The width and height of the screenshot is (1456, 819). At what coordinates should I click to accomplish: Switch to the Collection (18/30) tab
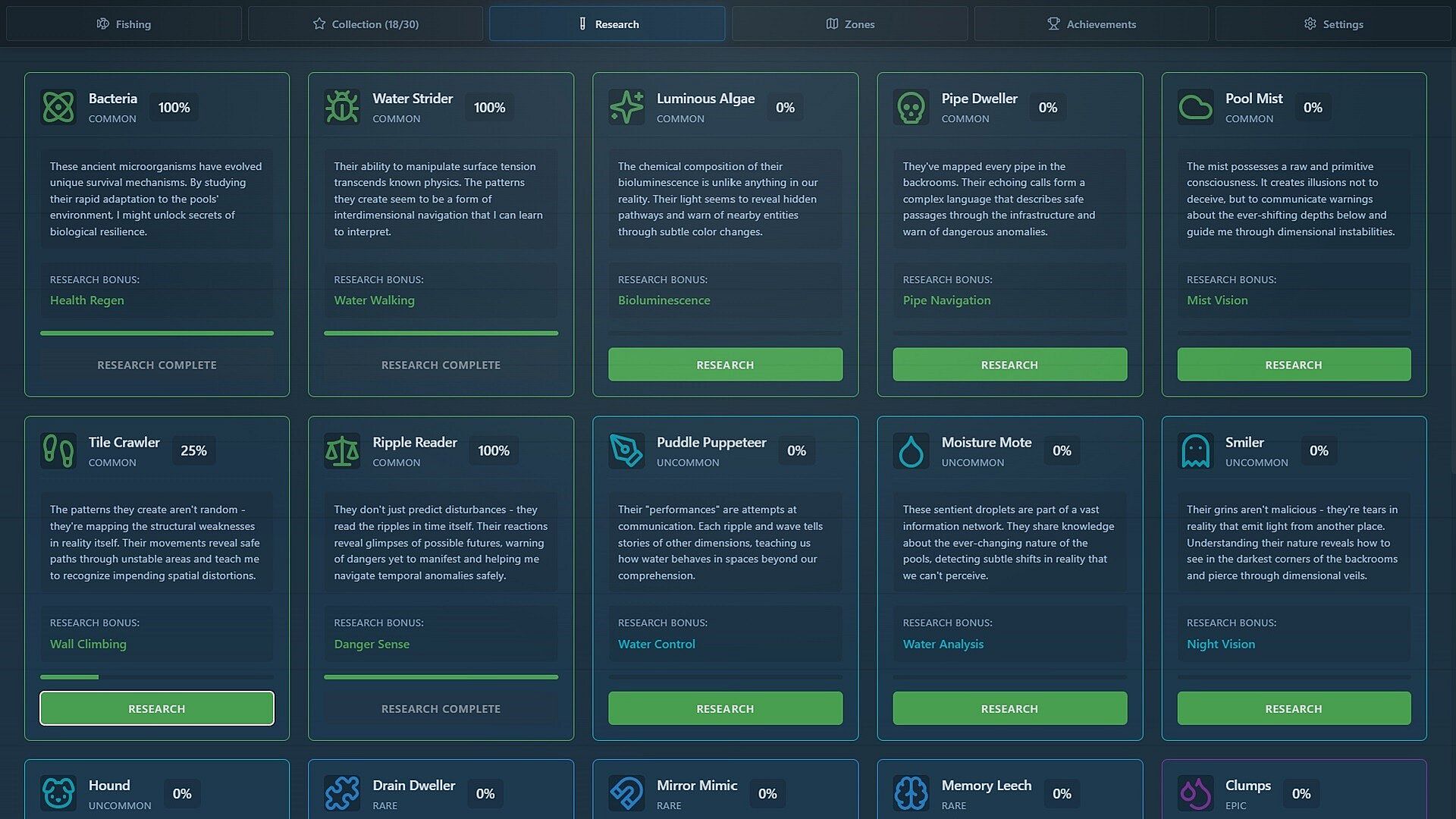point(366,24)
